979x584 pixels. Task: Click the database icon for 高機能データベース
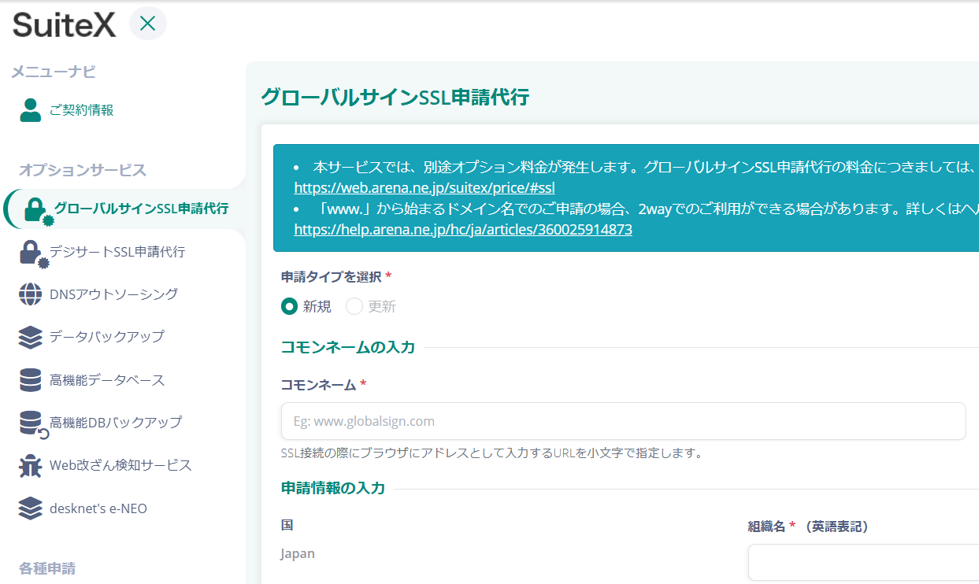tap(30, 380)
